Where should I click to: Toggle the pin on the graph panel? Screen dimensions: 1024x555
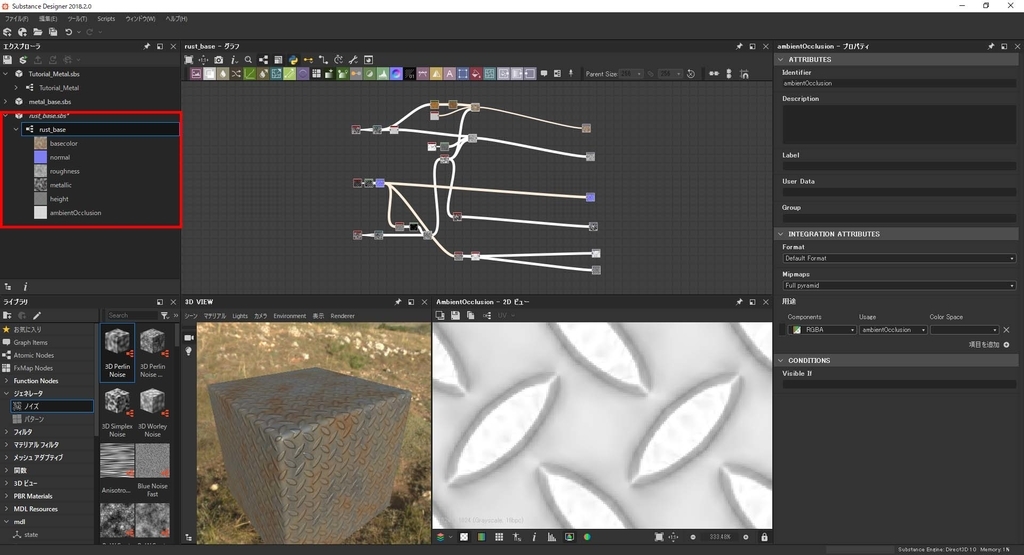pos(739,46)
